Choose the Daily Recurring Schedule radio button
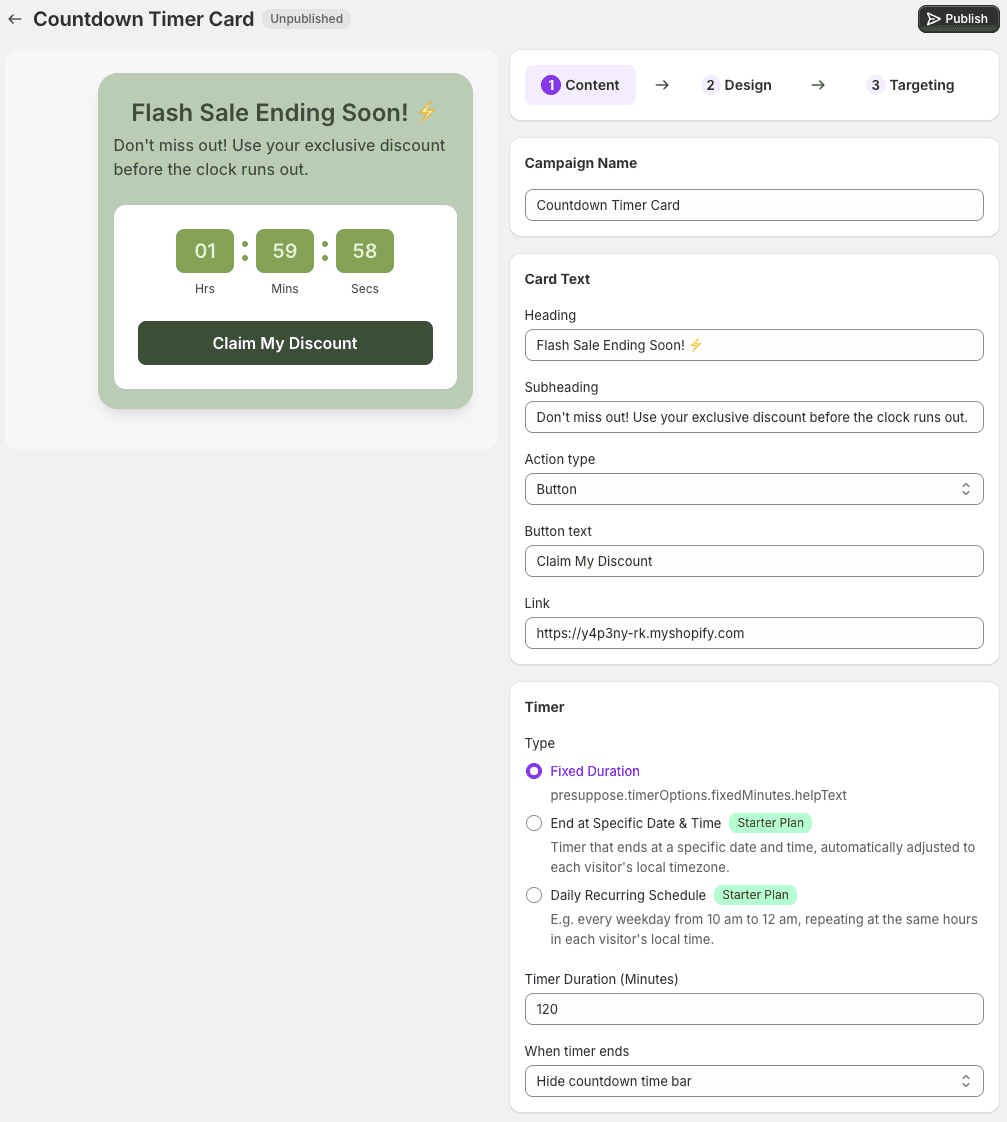Screen dimensions: 1007x1122 (534, 895)
